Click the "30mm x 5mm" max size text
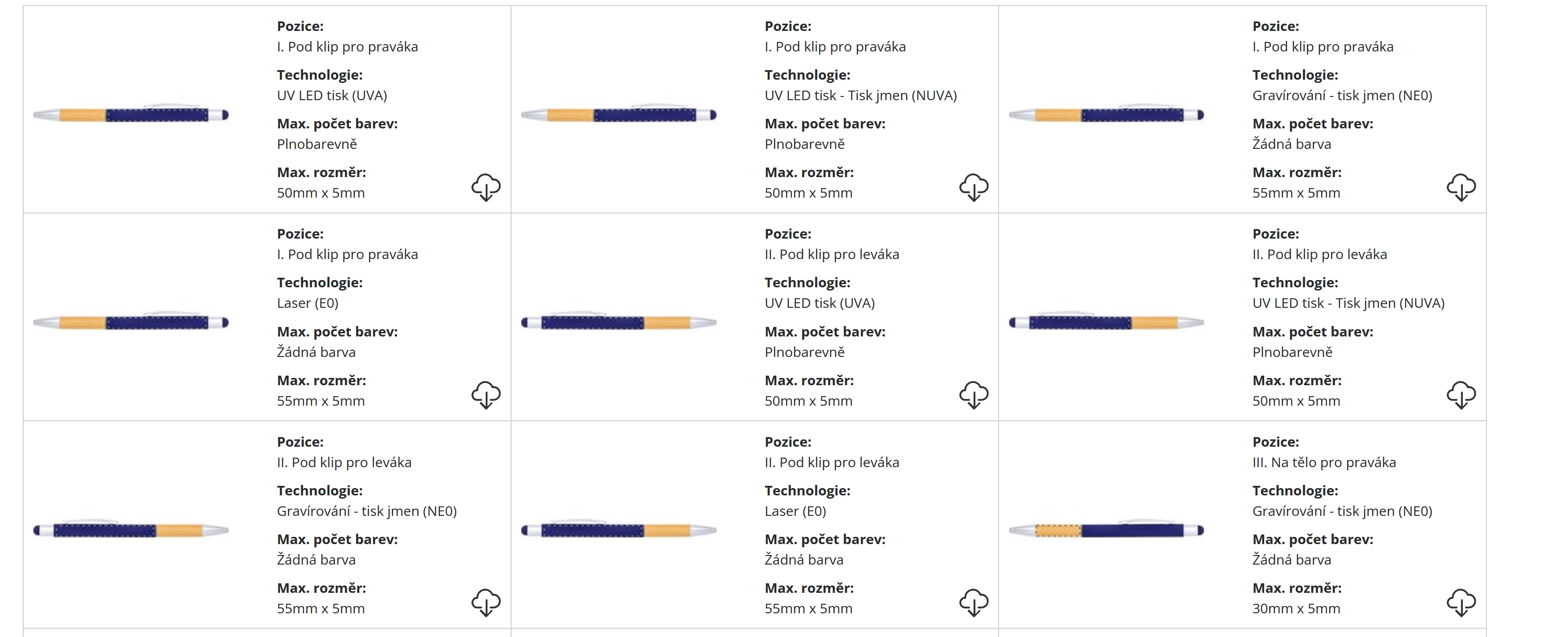Image resolution: width=1568 pixels, height=637 pixels. click(x=1296, y=608)
